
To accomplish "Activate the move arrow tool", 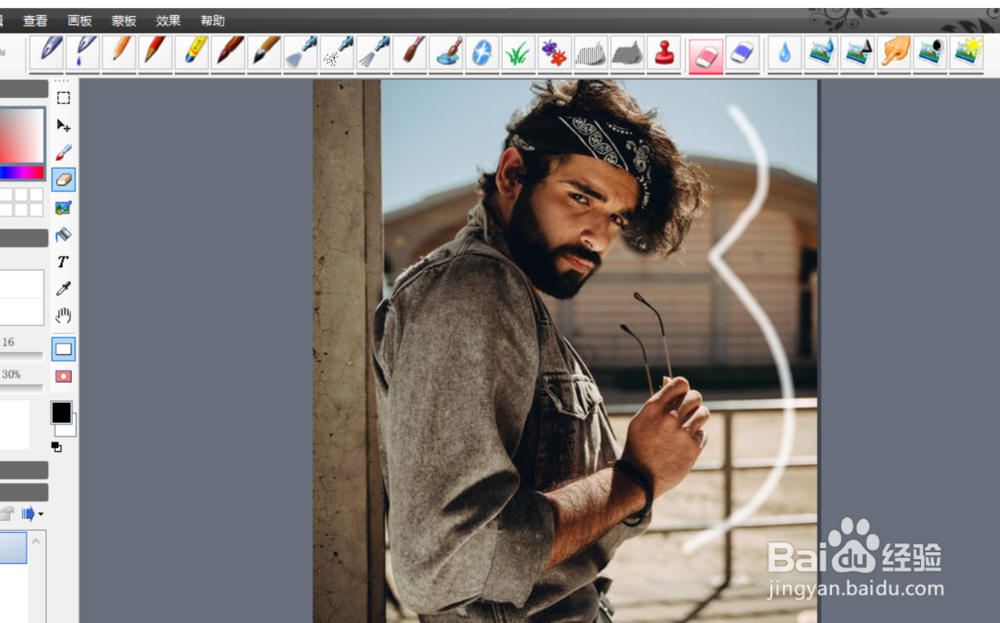I will pyautogui.click(x=63, y=126).
